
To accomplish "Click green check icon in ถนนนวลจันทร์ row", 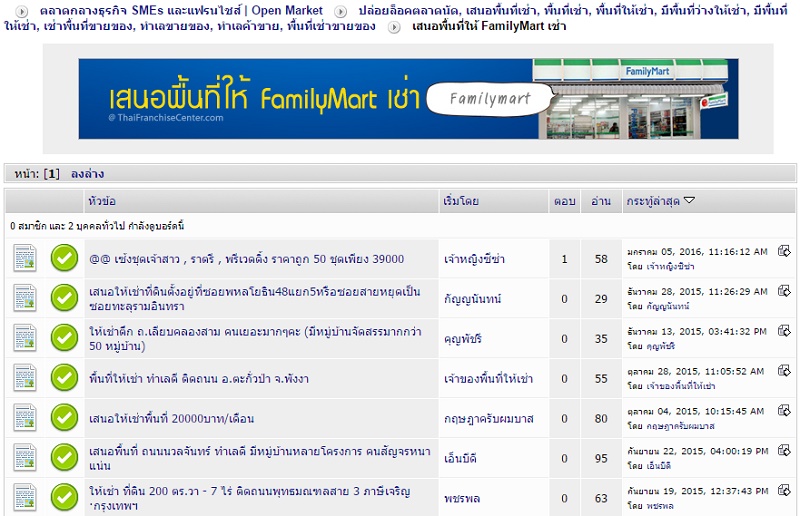I will (64, 457).
